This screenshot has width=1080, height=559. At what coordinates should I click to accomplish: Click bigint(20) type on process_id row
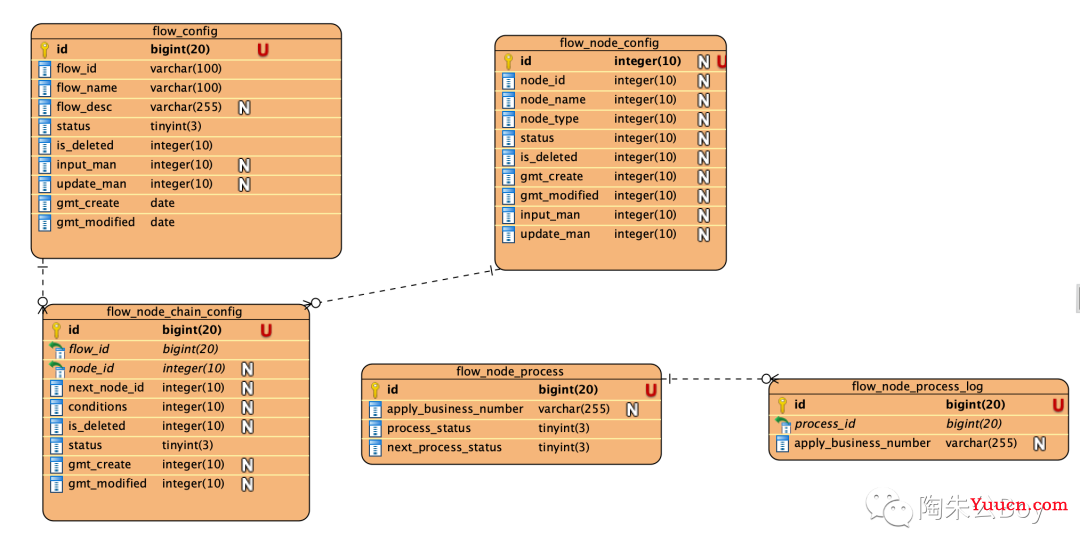tap(974, 424)
